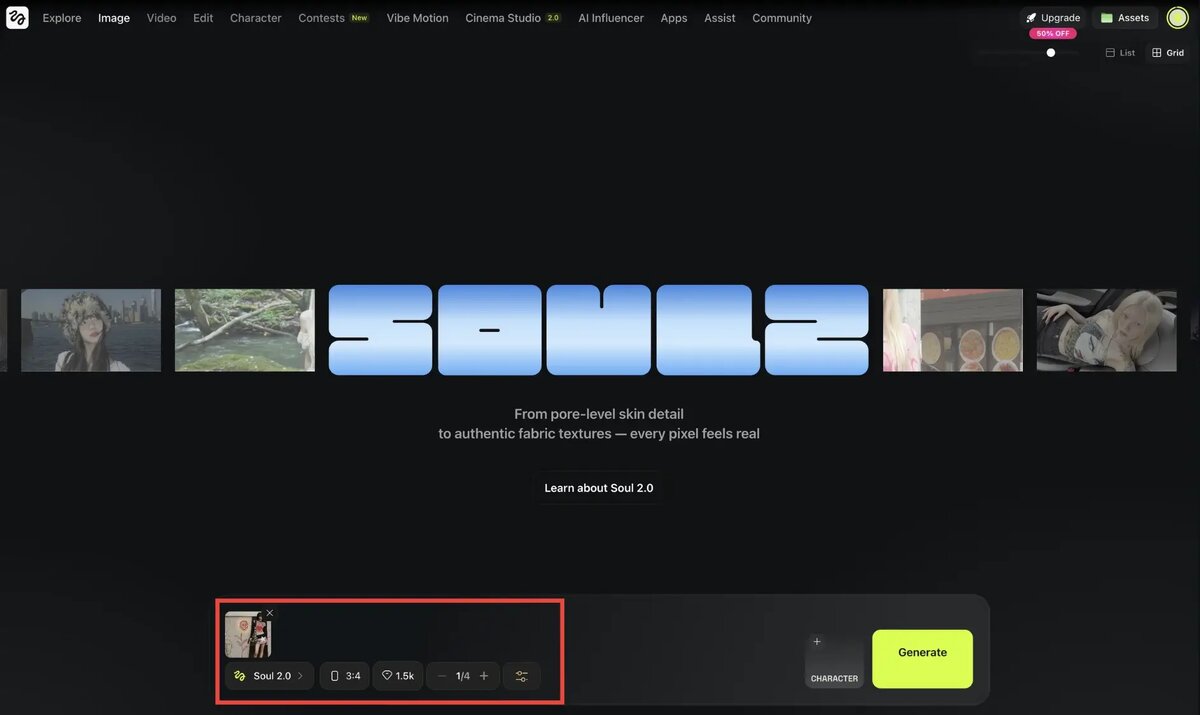Switch to List view
The height and width of the screenshot is (715, 1200).
pyautogui.click(x=1120, y=53)
